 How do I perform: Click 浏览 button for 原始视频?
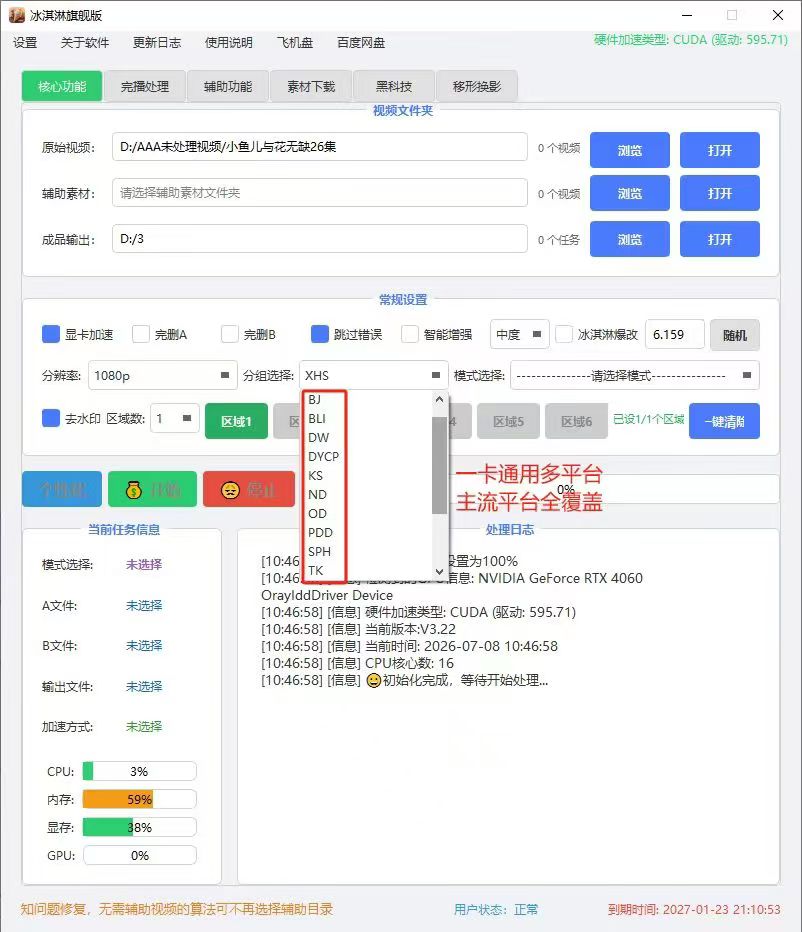[630, 150]
